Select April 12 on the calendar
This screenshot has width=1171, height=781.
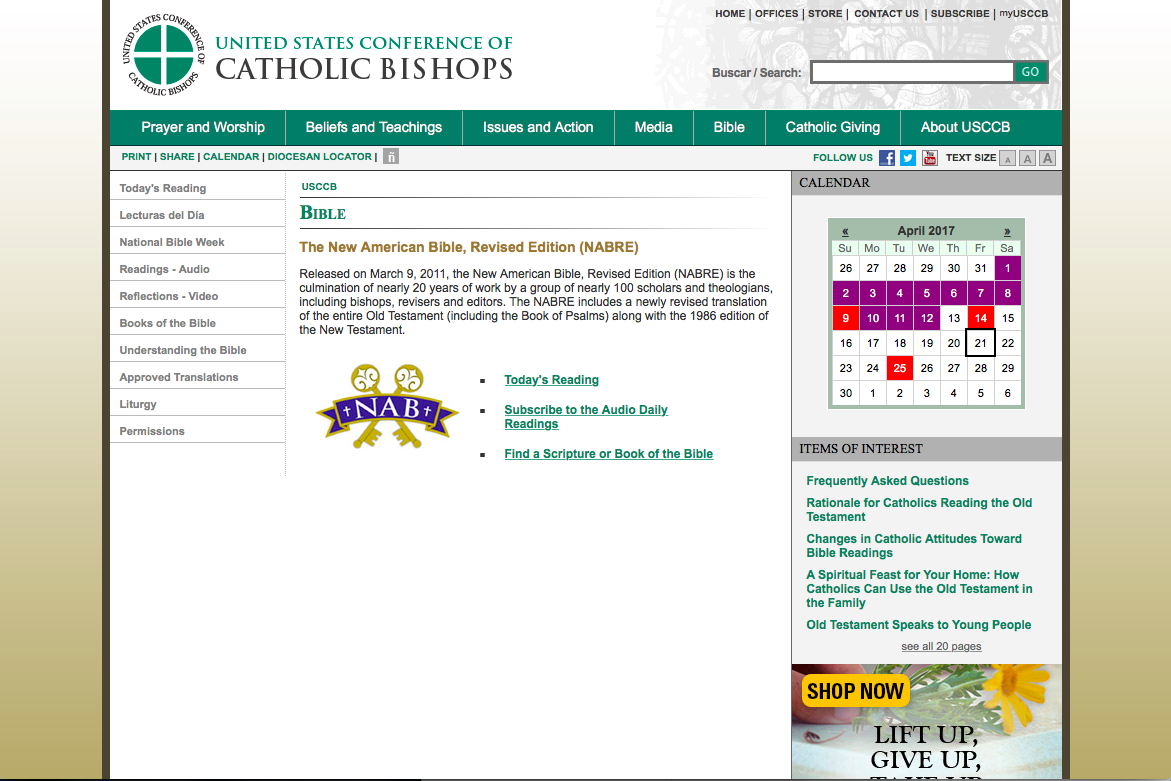tap(927, 318)
